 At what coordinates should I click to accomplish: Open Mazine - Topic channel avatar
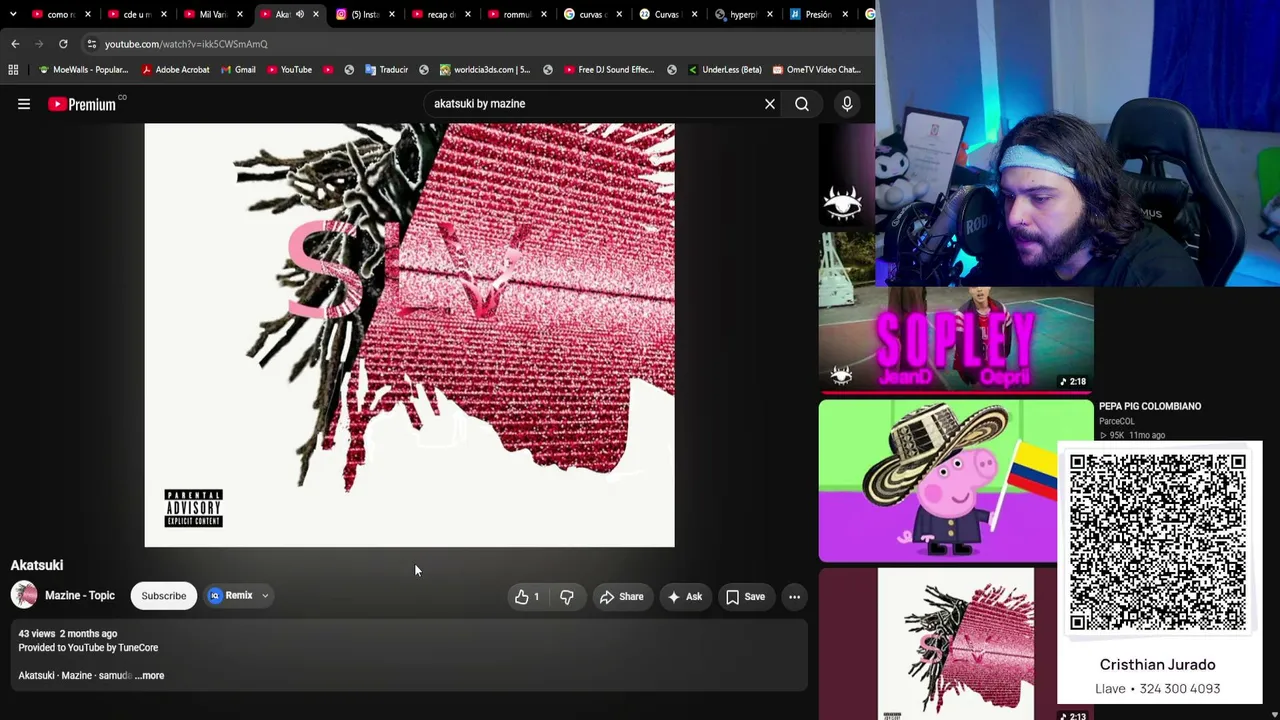[24, 596]
